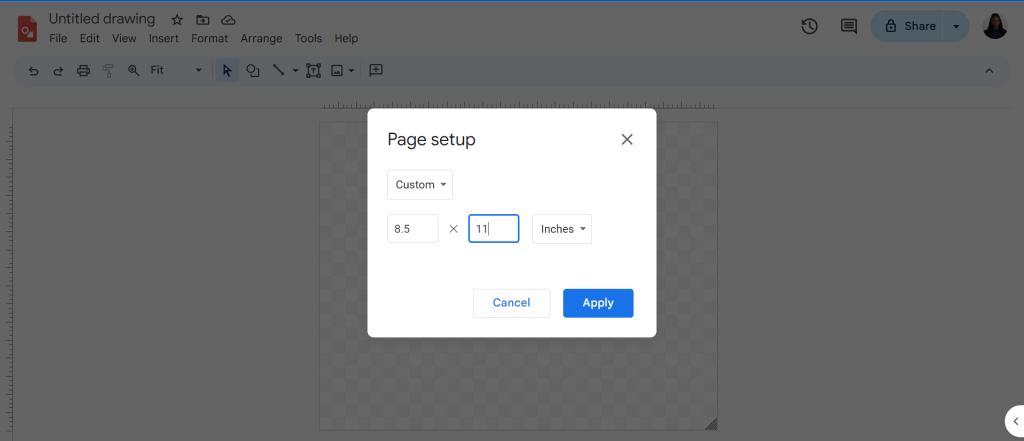Click the Cancel button
Screen dimensions: 1024x441
tap(511, 303)
